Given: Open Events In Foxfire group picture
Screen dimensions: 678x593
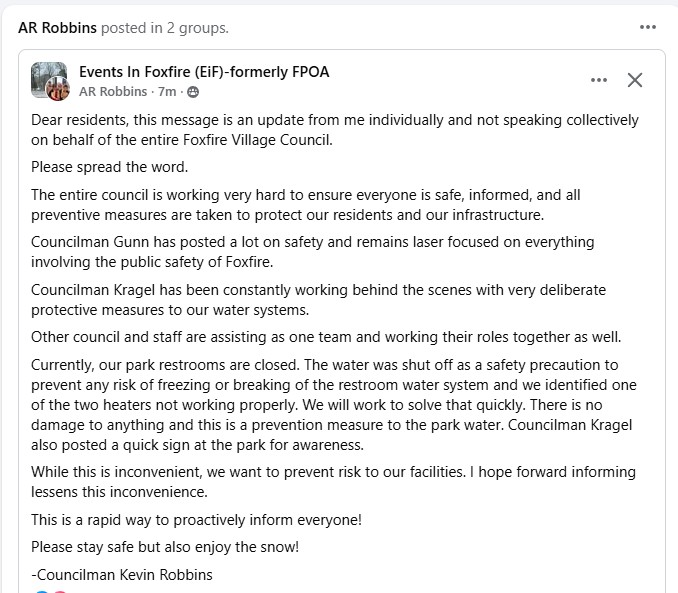Looking at the screenshot, I should pyautogui.click(x=47, y=78).
